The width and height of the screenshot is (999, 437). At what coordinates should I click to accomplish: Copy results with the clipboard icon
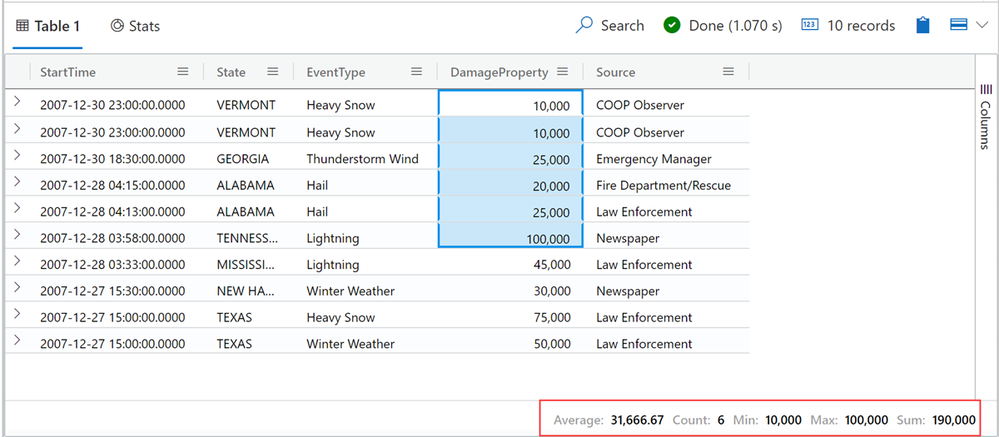[923, 25]
